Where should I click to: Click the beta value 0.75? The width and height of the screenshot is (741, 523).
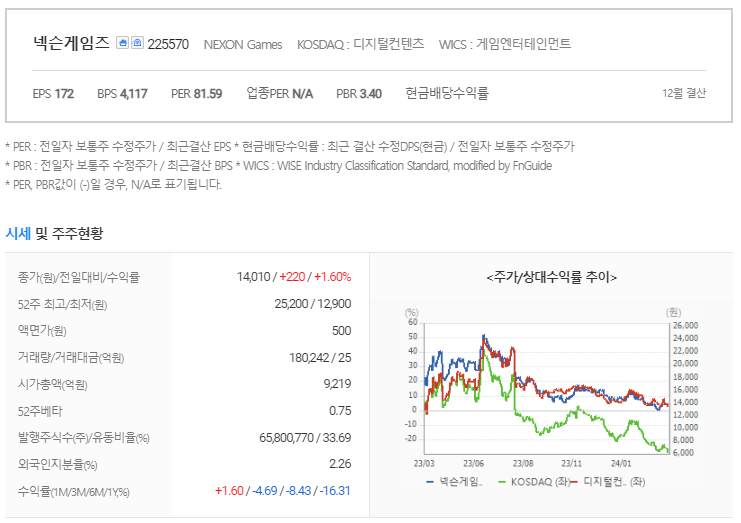[x=340, y=411]
